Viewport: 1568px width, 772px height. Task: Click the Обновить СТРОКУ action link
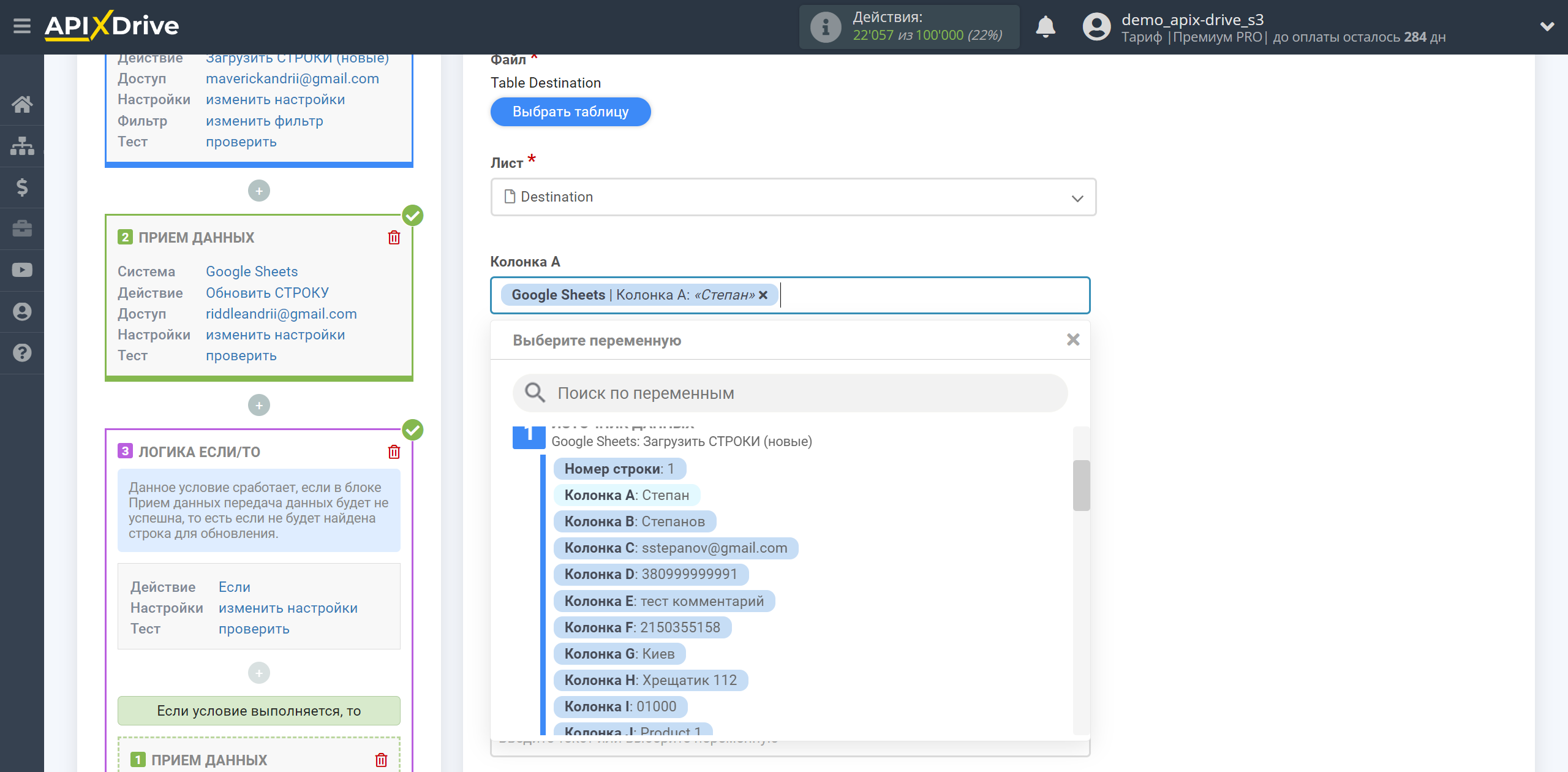pyautogui.click(x=267, y=293)
